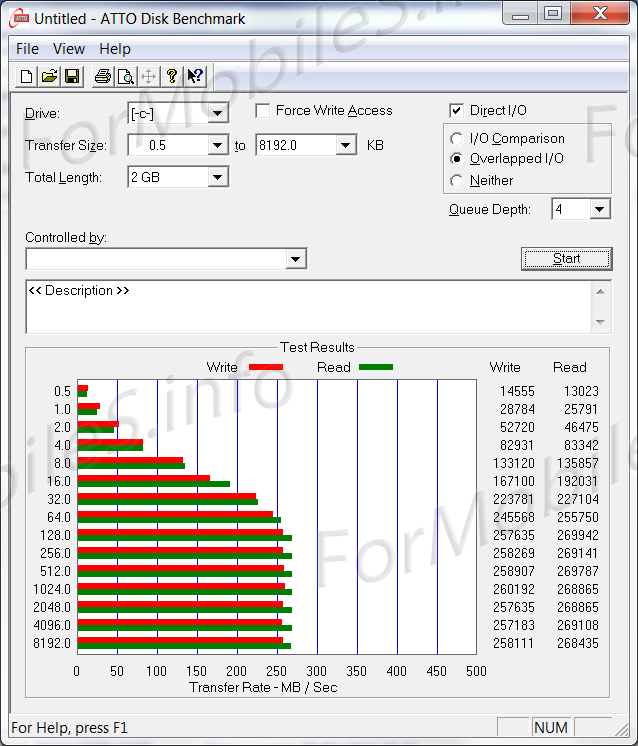Click the Open folder toolbar icon

click(x=49, y=76)
